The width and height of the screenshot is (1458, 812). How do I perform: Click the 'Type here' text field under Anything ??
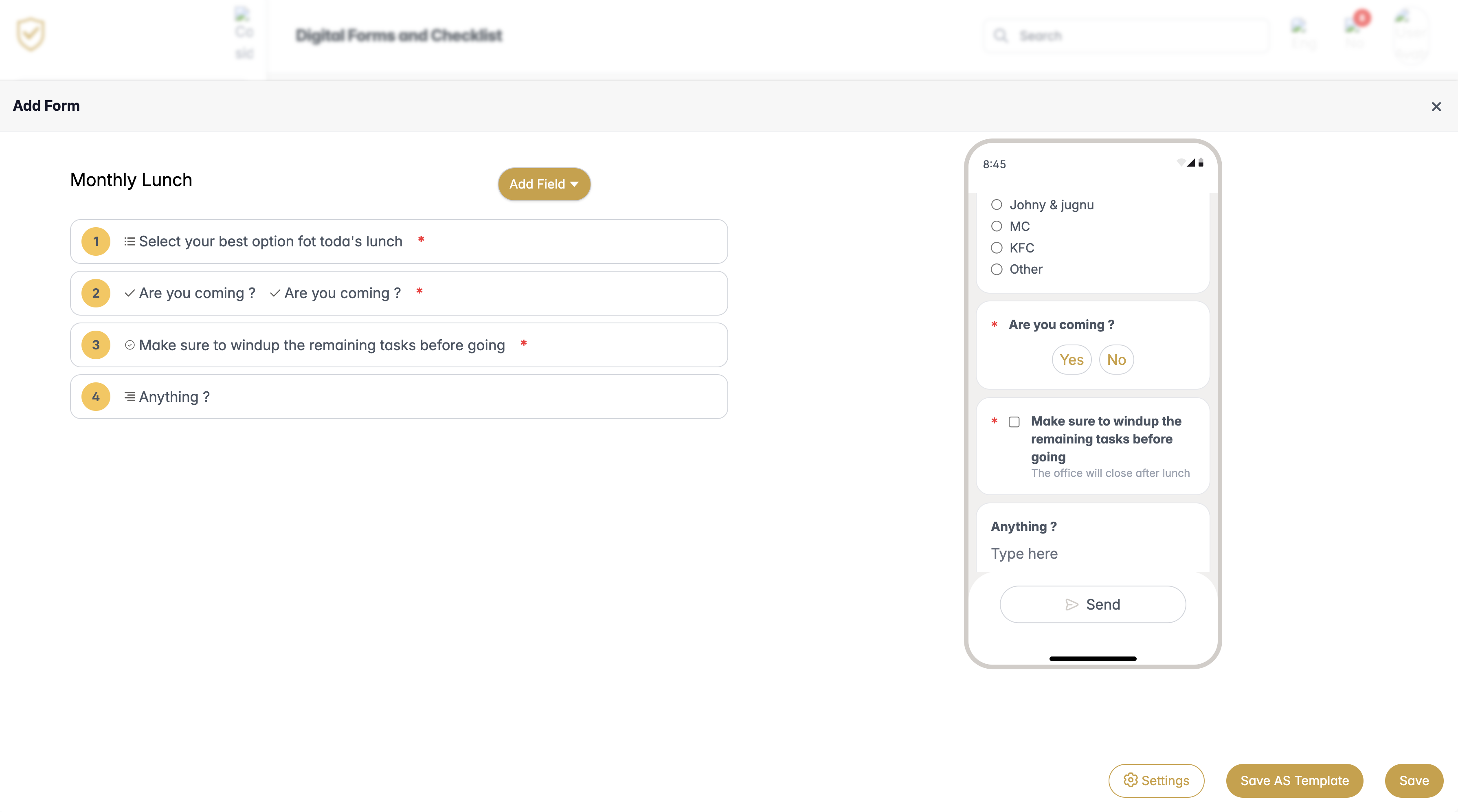click(x=1024, y=553)
